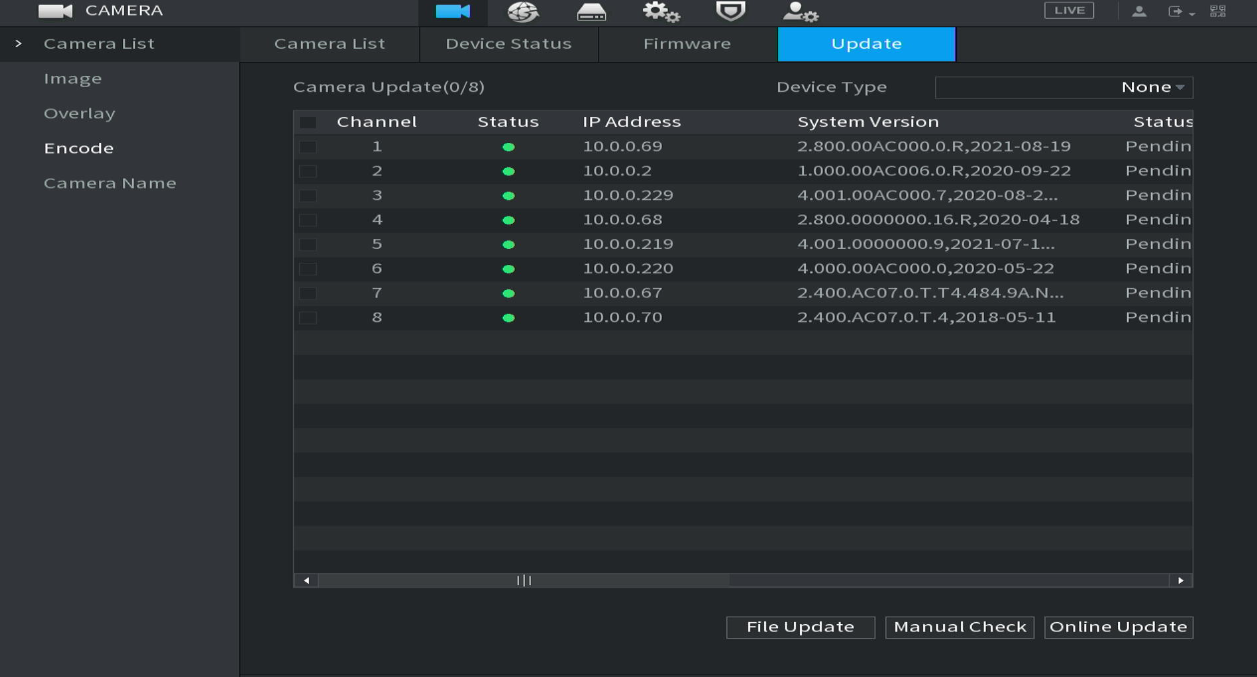Go to Overlay in sidebar
Screen dimensions: 1257x677
(x=79, y=114)
